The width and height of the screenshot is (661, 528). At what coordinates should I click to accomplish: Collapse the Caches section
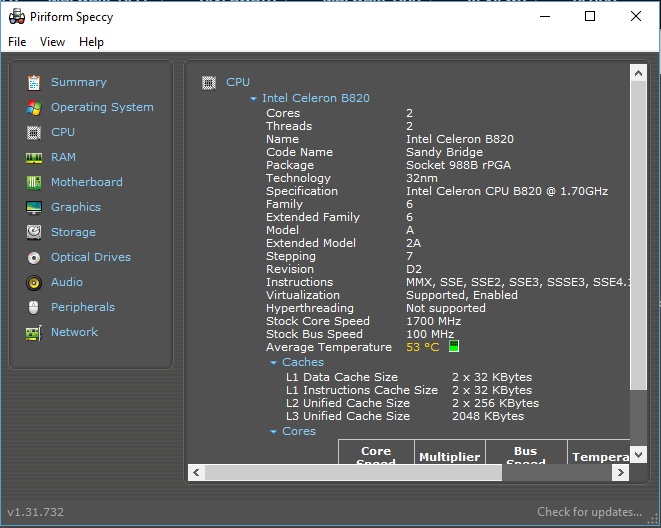[x=274, y=363]
